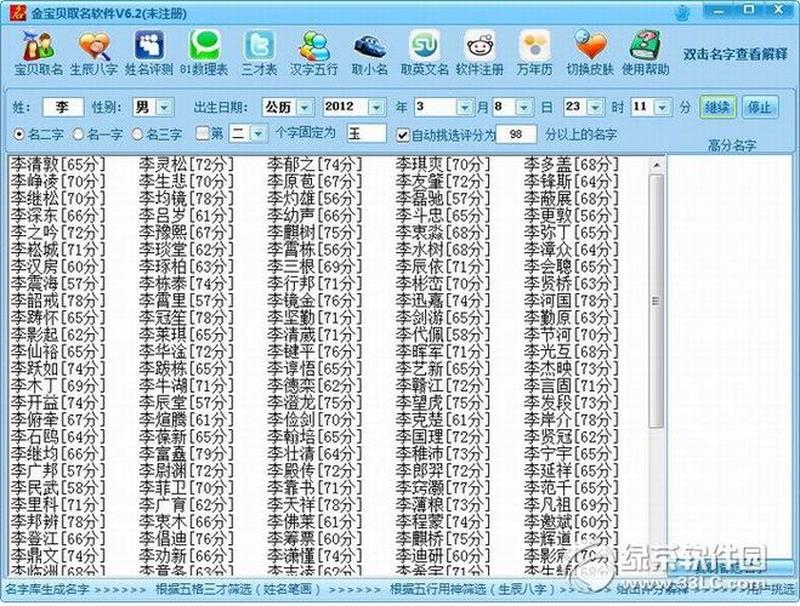
Task: Select name 李延祥[65分]
Action: pos(571,470)
